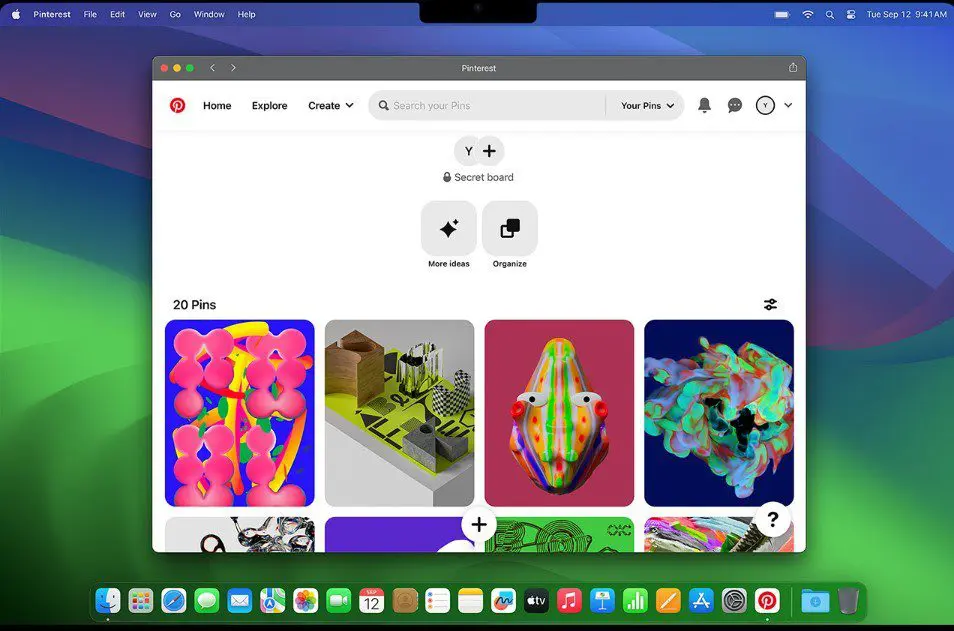Viewport: 954px width, 631px height.
Task: Open Pinterest messages speech bubble
Action: tap(735, 105)
